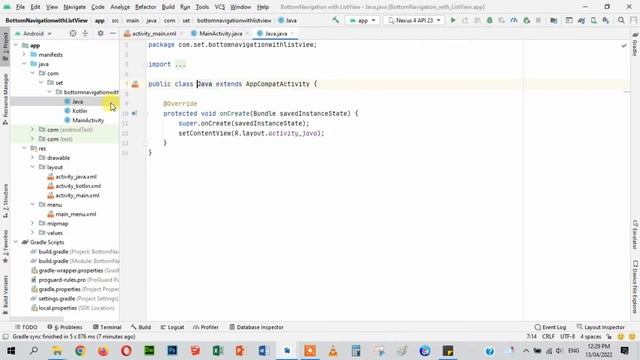640x360 pixels.
Task: Click the CRLF line separator in status bar
Action: [548, 337]
